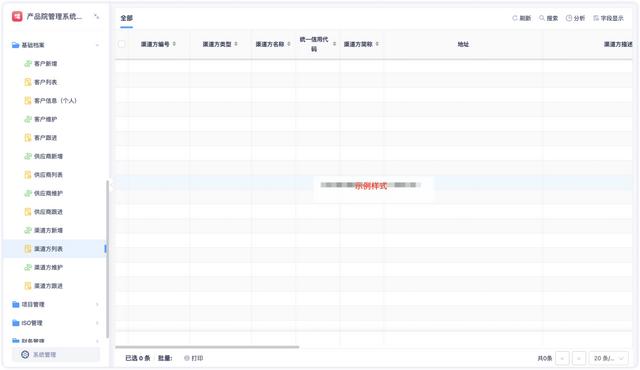Click the 客户维护 menu icon
The width and height of the screenshot is (640, 370).
(x=28, y=119)
